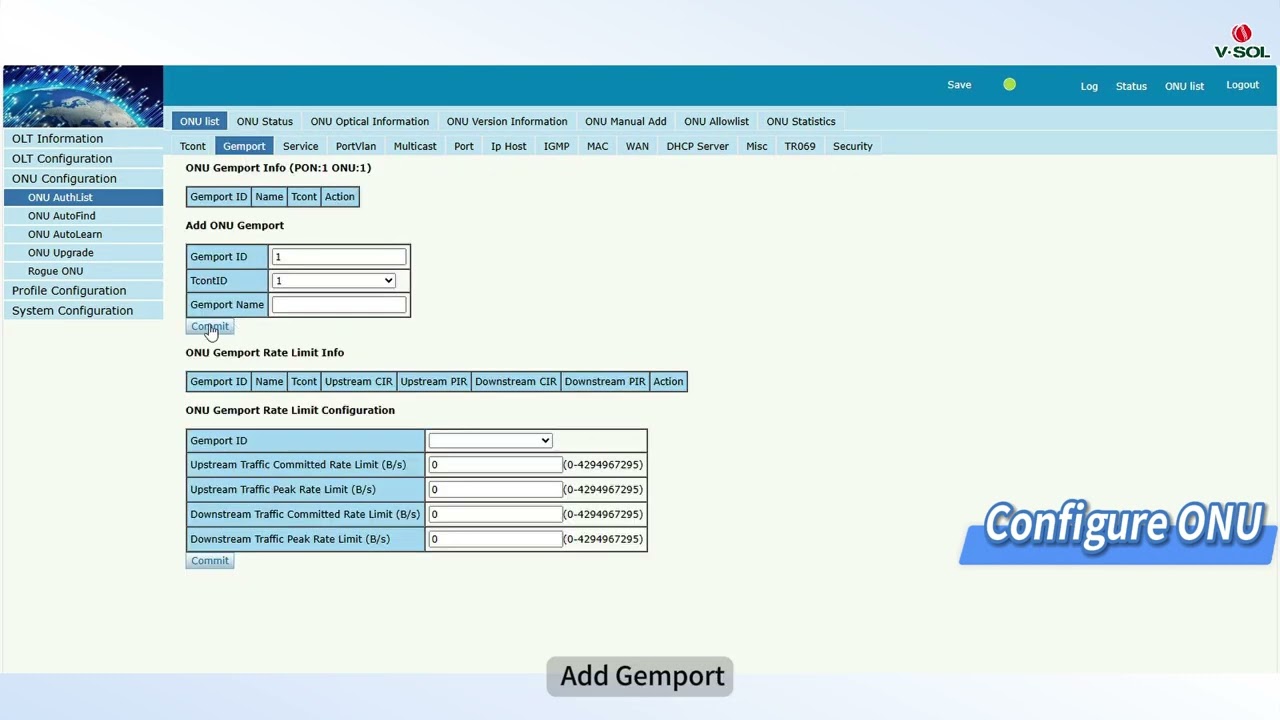The width and height of the screenshot is (1280, 720).
Task: Focus Downstream Traffic Peak Rate Limit field
Action: click(x=495, y=539)
